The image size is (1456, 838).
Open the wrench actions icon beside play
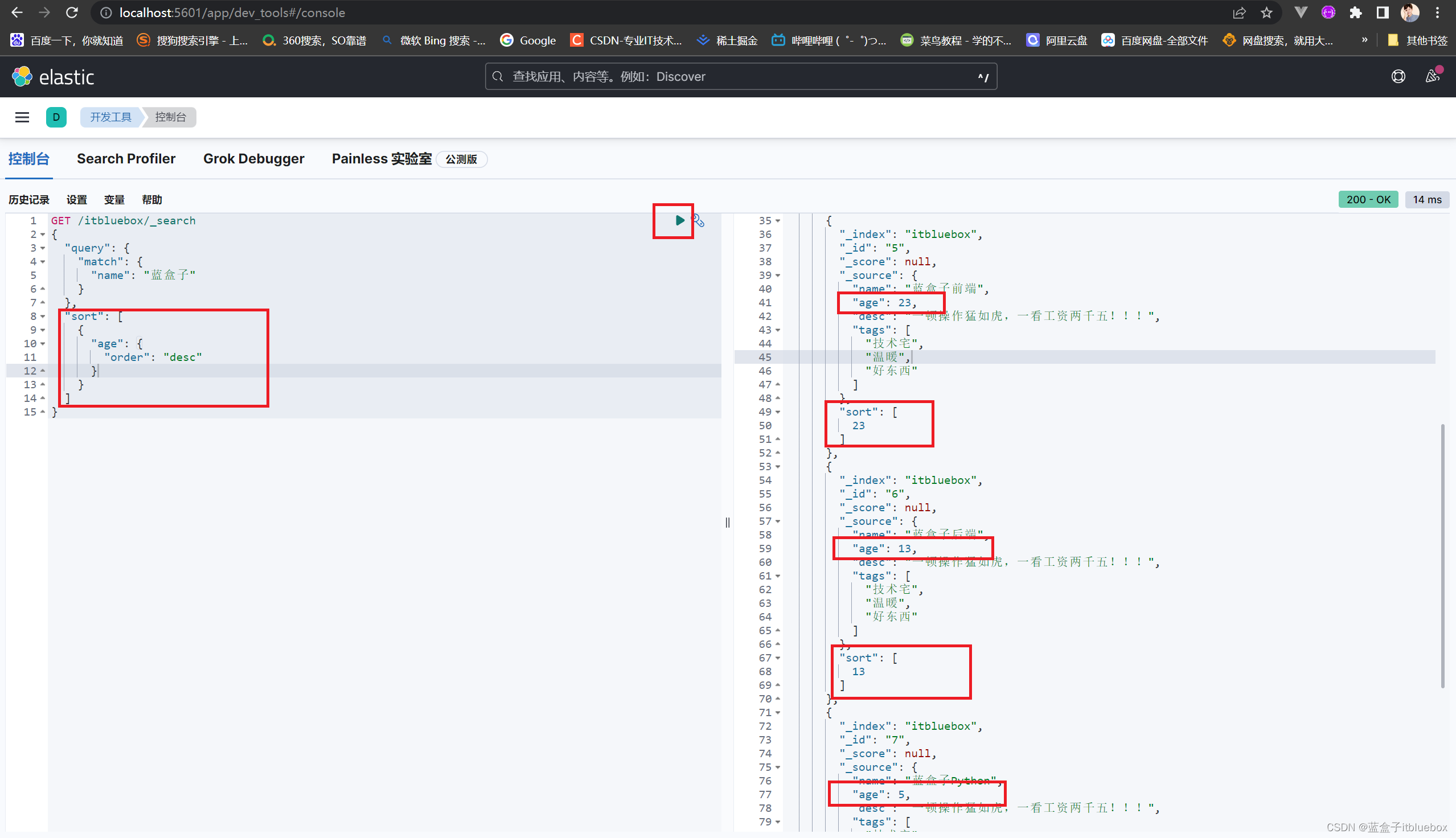tap(698, 220)
